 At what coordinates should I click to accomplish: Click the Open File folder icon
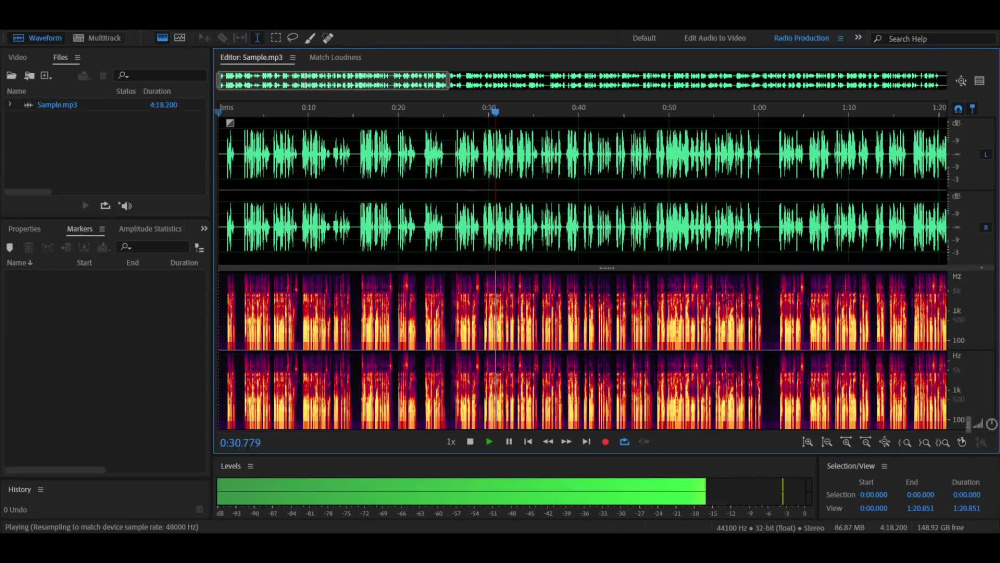click(11, 75)
